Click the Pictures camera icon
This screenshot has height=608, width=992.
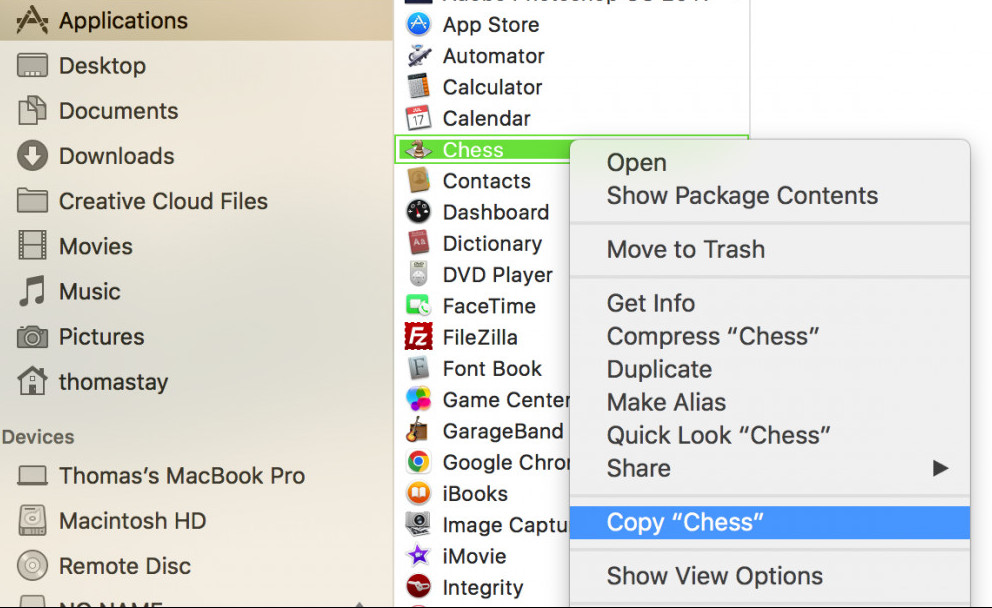coord(32,337)
